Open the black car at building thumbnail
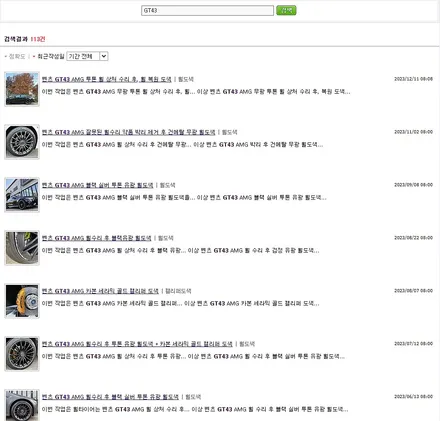The height and width of the screenshot is (421, 440). [x=22, y=195]
